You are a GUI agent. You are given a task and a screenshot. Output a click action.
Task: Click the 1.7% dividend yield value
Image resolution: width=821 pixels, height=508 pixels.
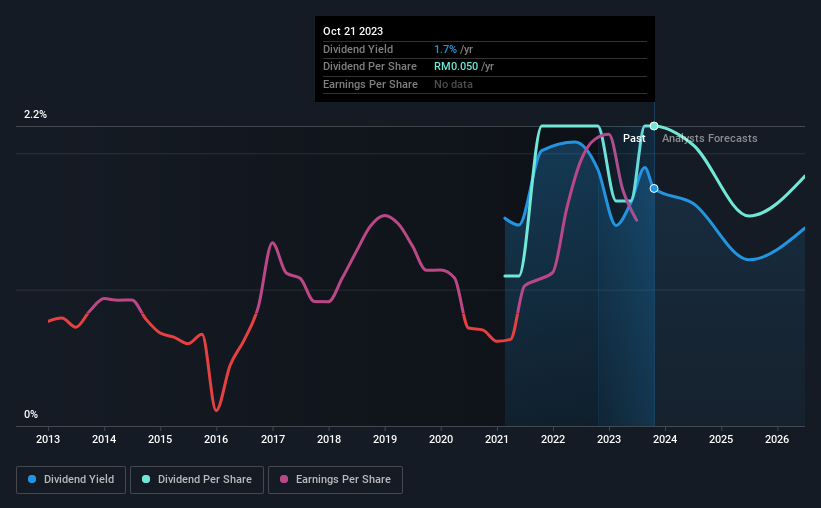click(x=446, y=49)
